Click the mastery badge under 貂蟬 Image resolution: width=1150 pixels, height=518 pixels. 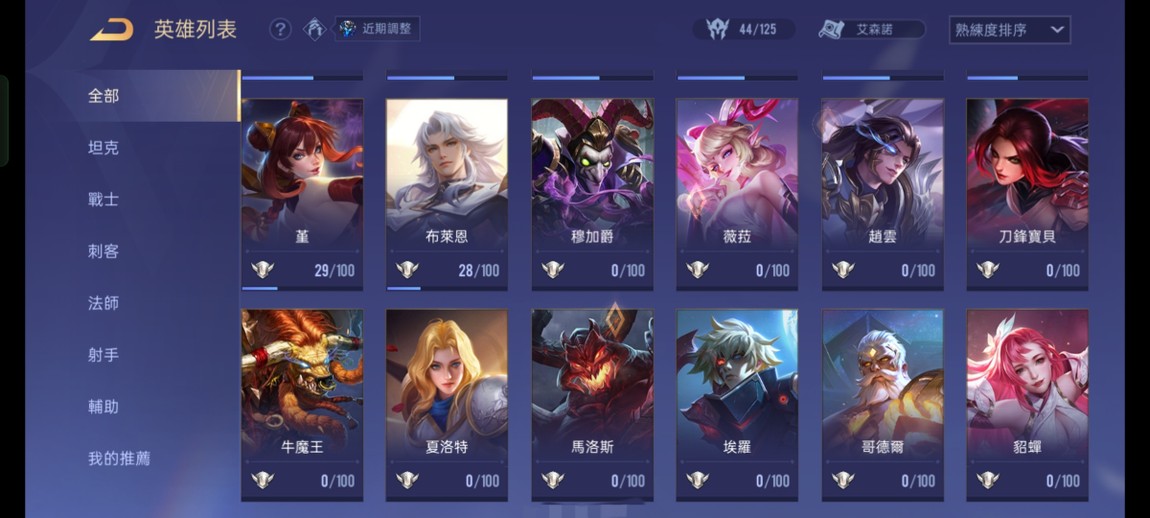988,481
